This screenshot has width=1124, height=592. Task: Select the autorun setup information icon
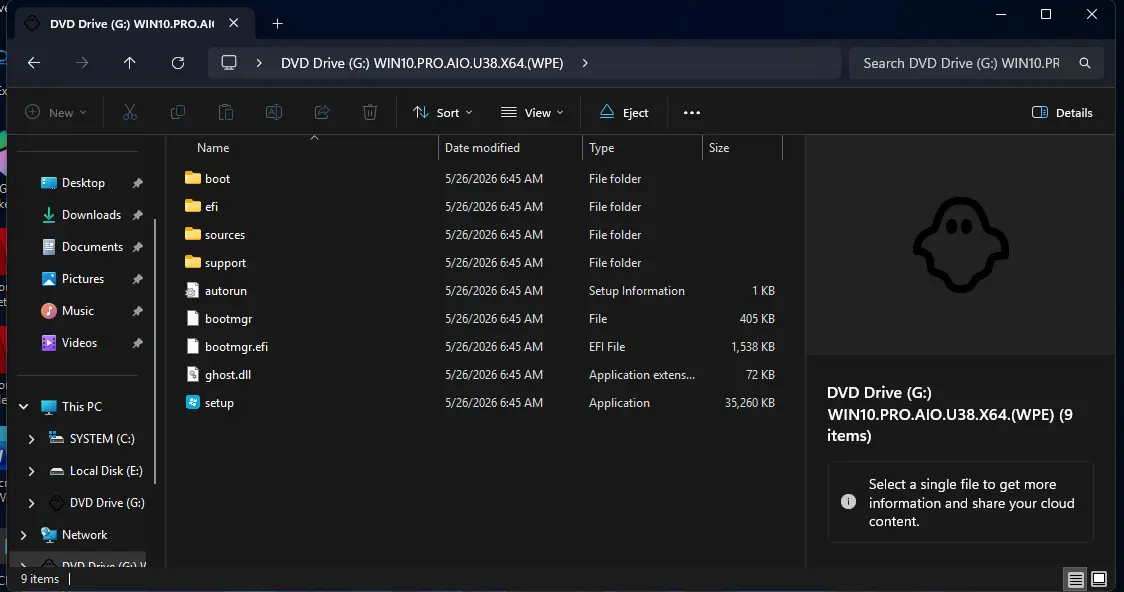click(x=192, y=290)
